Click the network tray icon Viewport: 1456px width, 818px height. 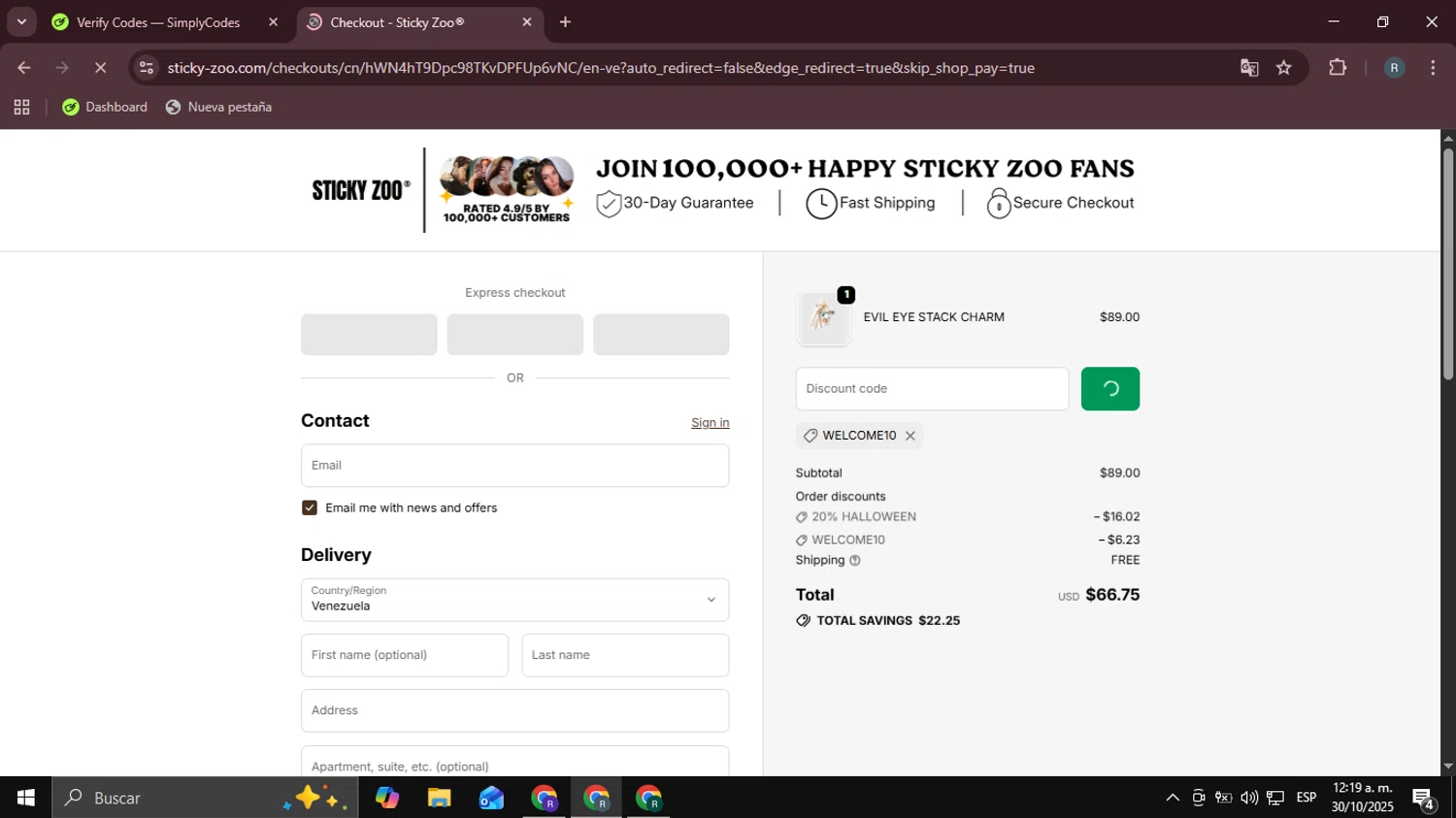[x=1275, y=798]
